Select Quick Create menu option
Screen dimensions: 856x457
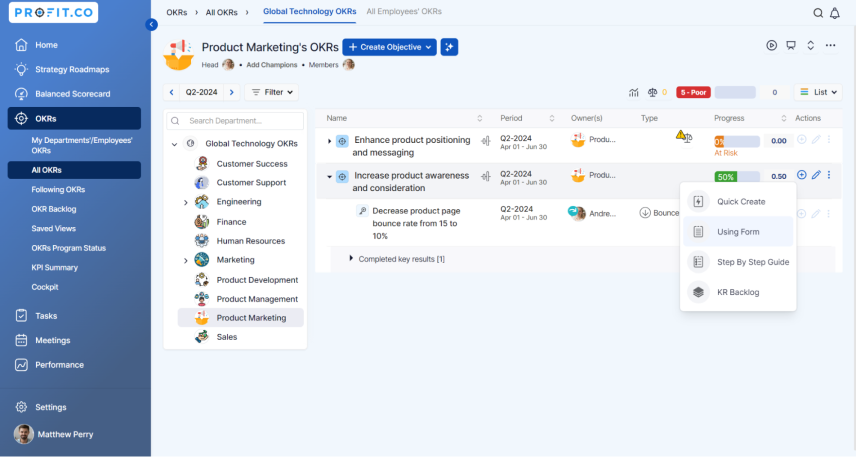tap(738, 201)
